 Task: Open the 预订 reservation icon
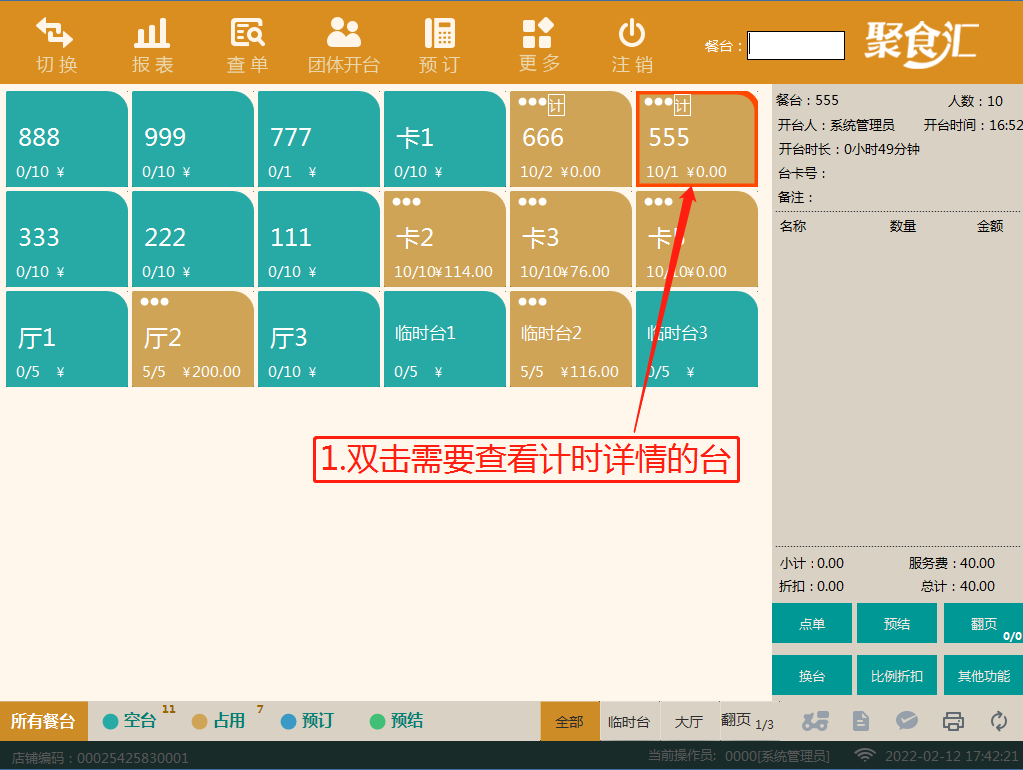pyautogui.click(x=440, y=33)
